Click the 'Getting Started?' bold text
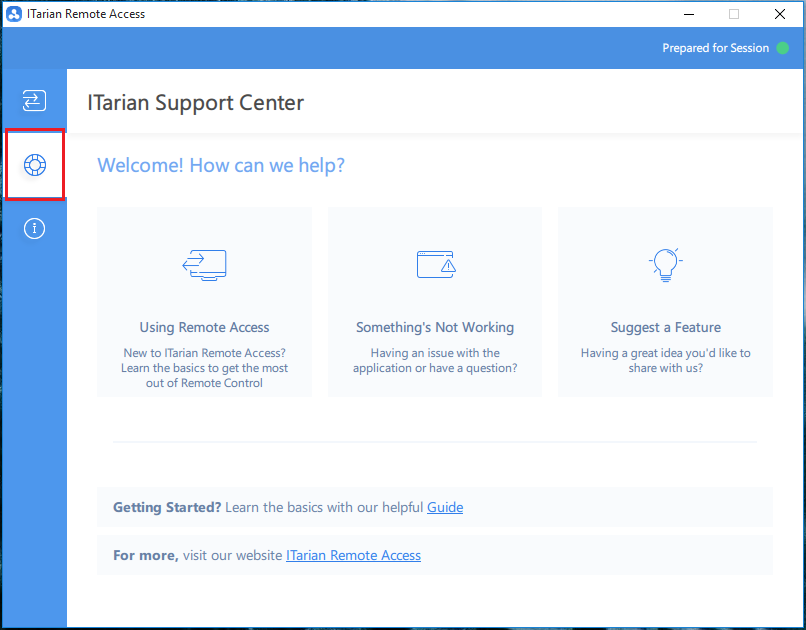 (167, 507)
